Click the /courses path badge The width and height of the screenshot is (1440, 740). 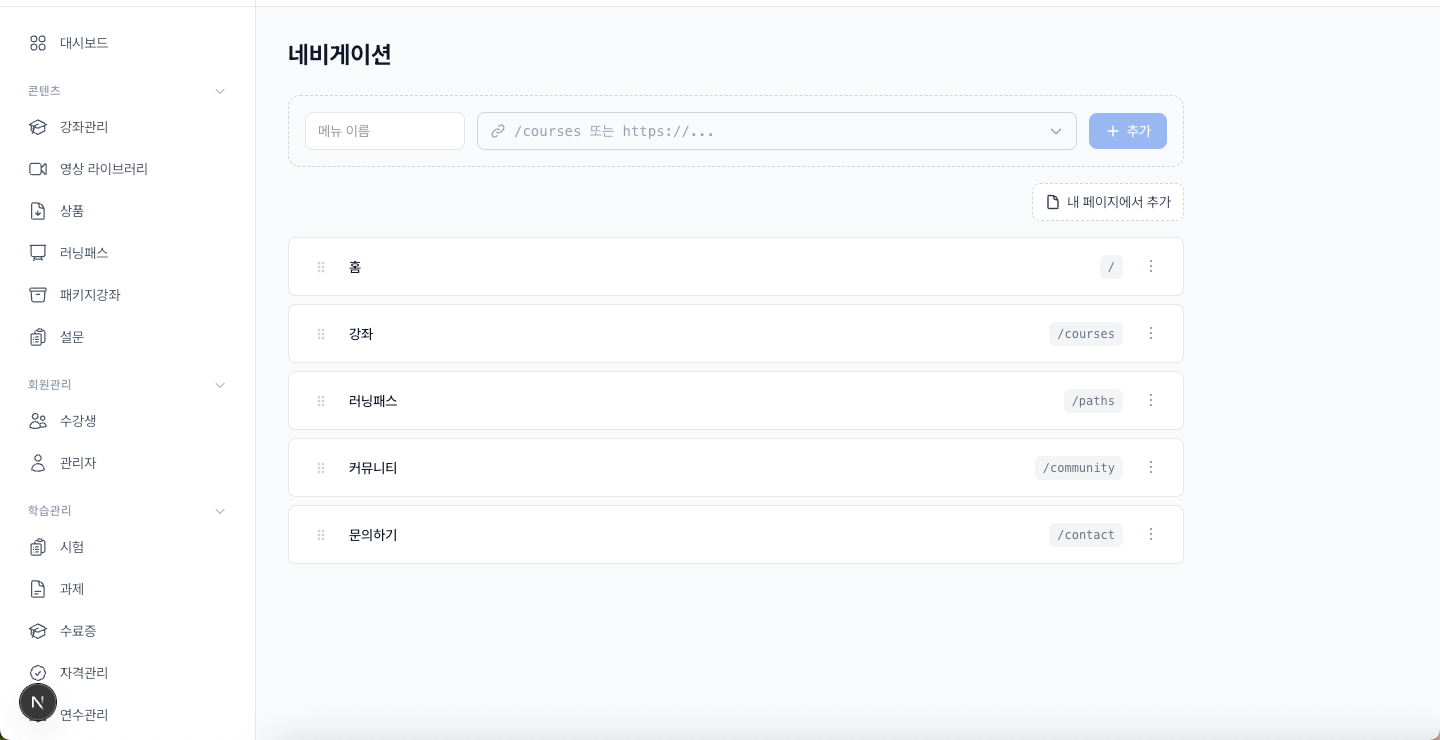click(1086, 334)
